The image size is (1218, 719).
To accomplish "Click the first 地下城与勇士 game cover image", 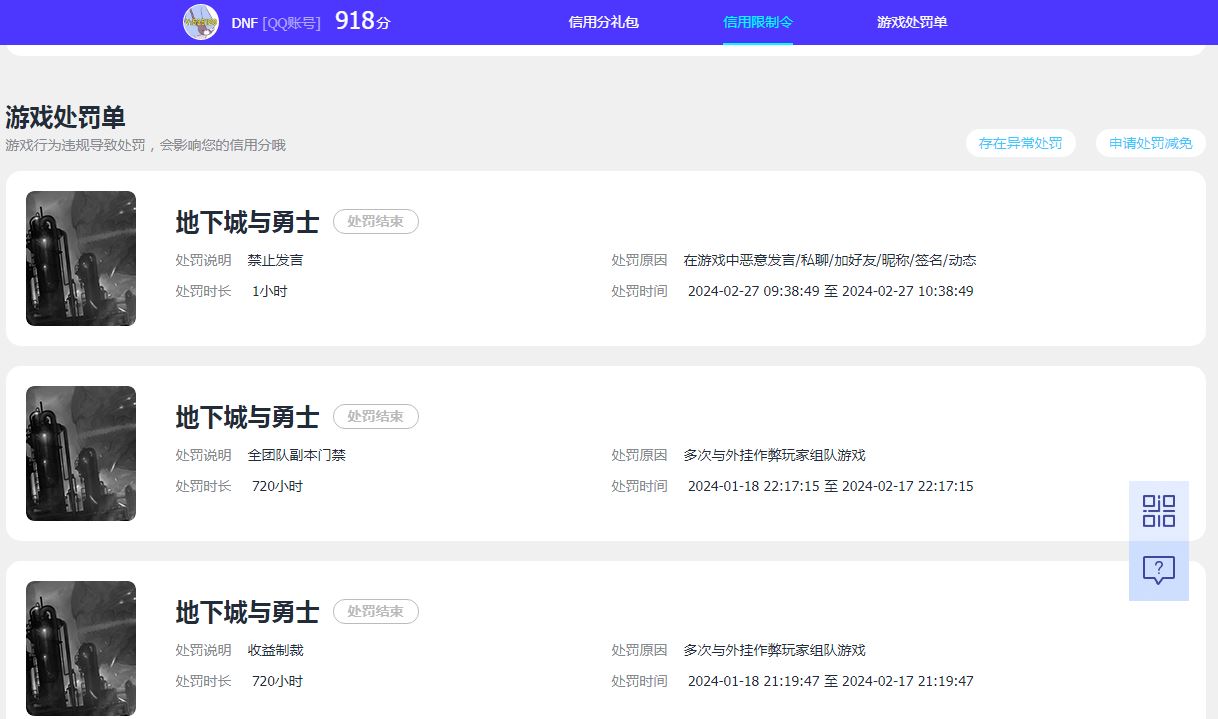I will (x=80, y=258).
